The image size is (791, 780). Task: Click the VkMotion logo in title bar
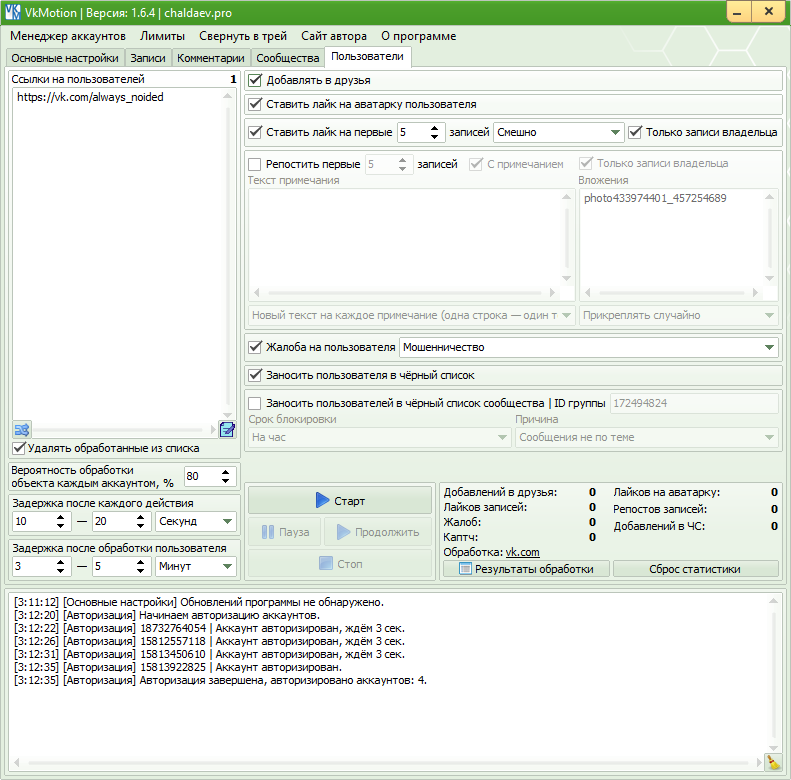pos(13,13)
